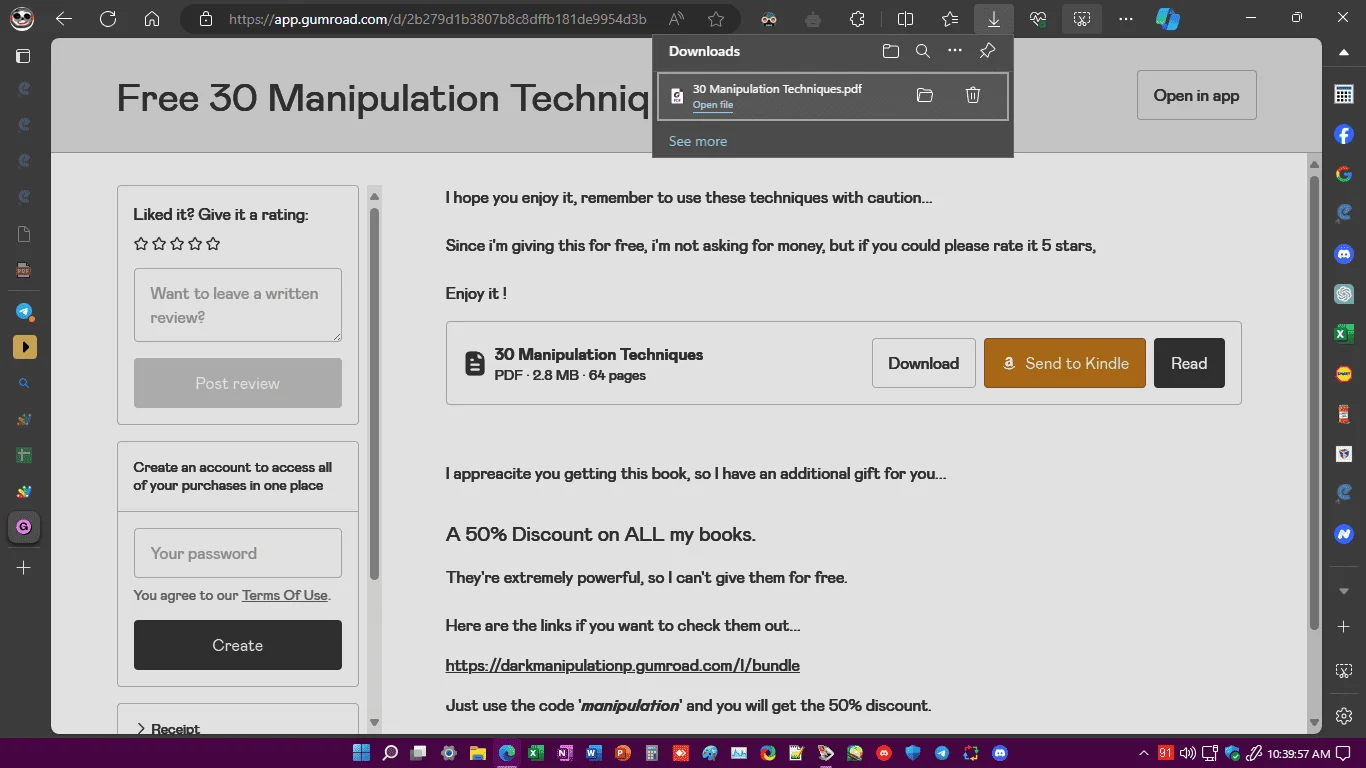Open the Terms Of Use link

(x=285, y=595)
